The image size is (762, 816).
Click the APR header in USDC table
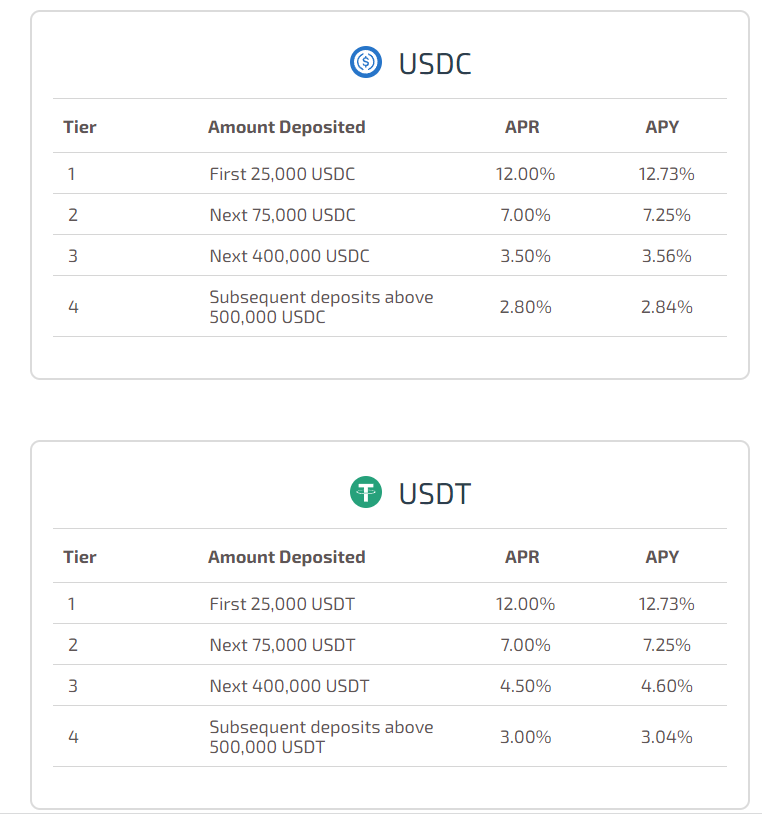click(x=522, y=127)
